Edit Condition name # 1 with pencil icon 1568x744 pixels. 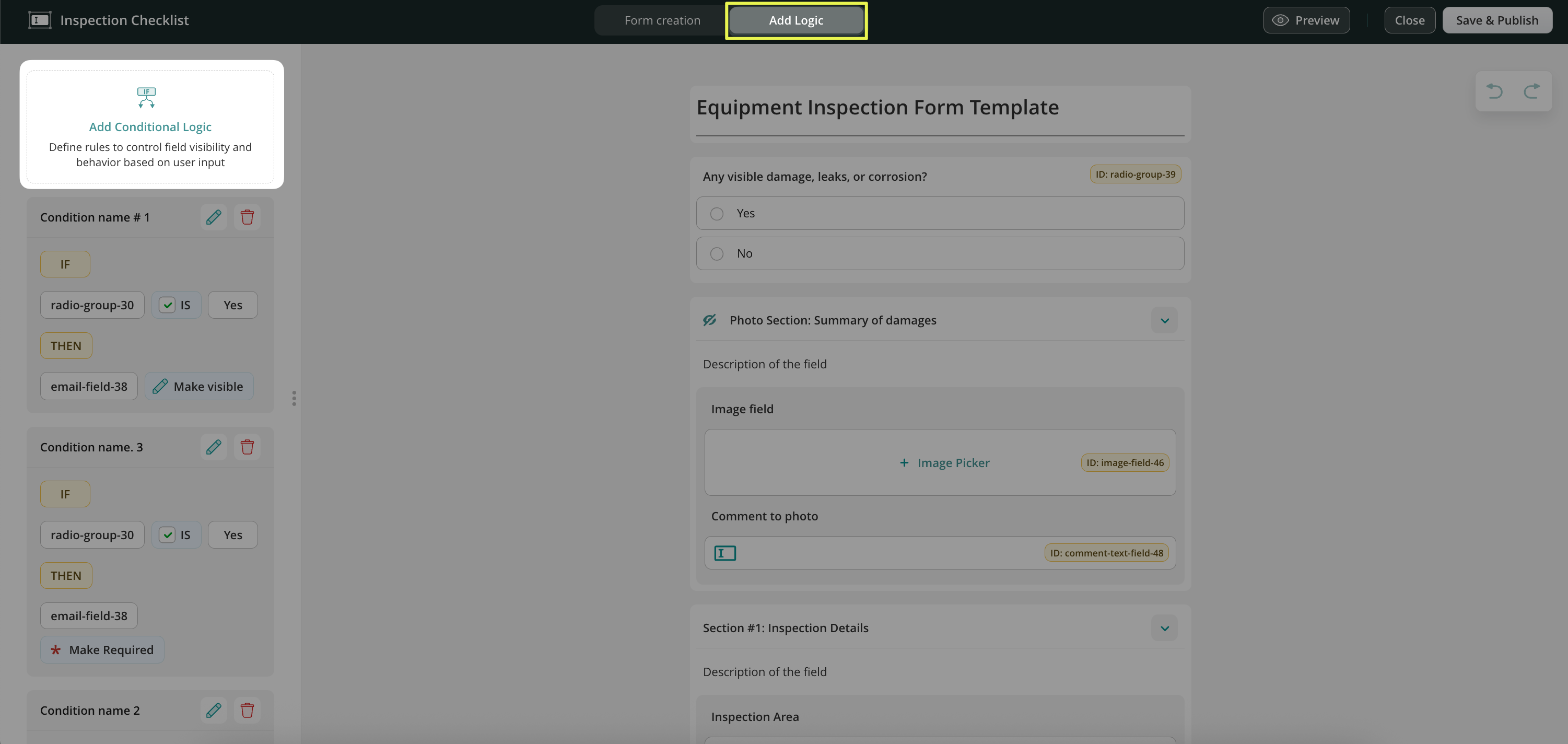point(214,217)
